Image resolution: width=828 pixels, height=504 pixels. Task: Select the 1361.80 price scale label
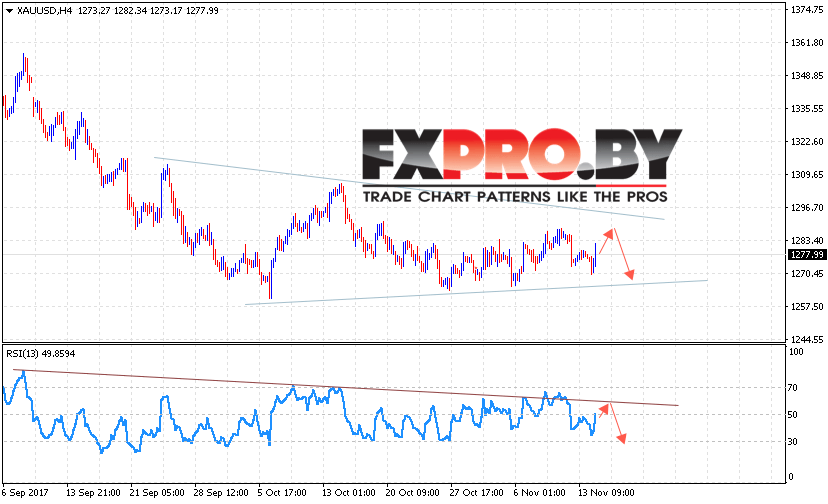(x=807, y=43)
